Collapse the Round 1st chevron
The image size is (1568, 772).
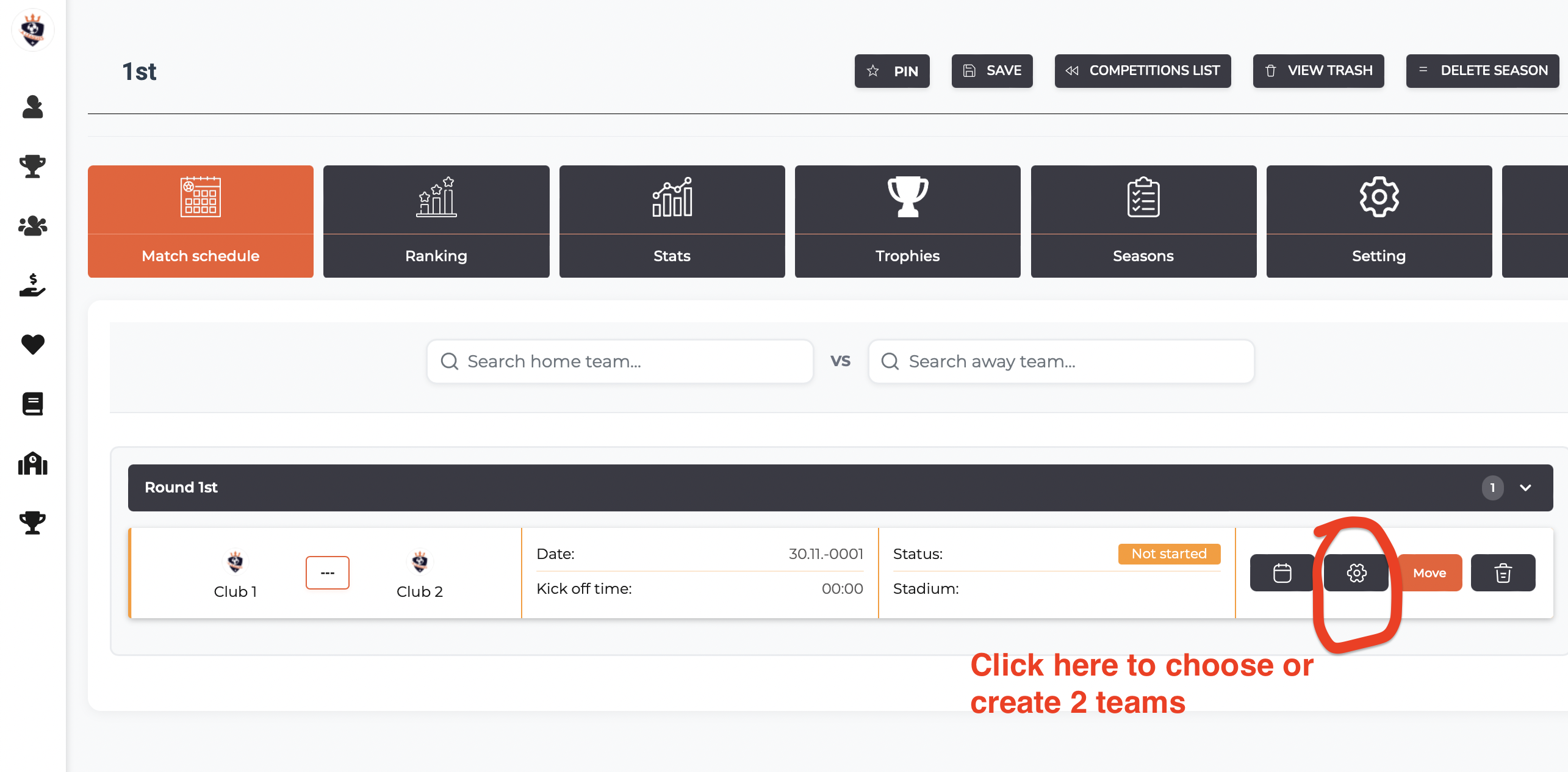coord(1525,488)
